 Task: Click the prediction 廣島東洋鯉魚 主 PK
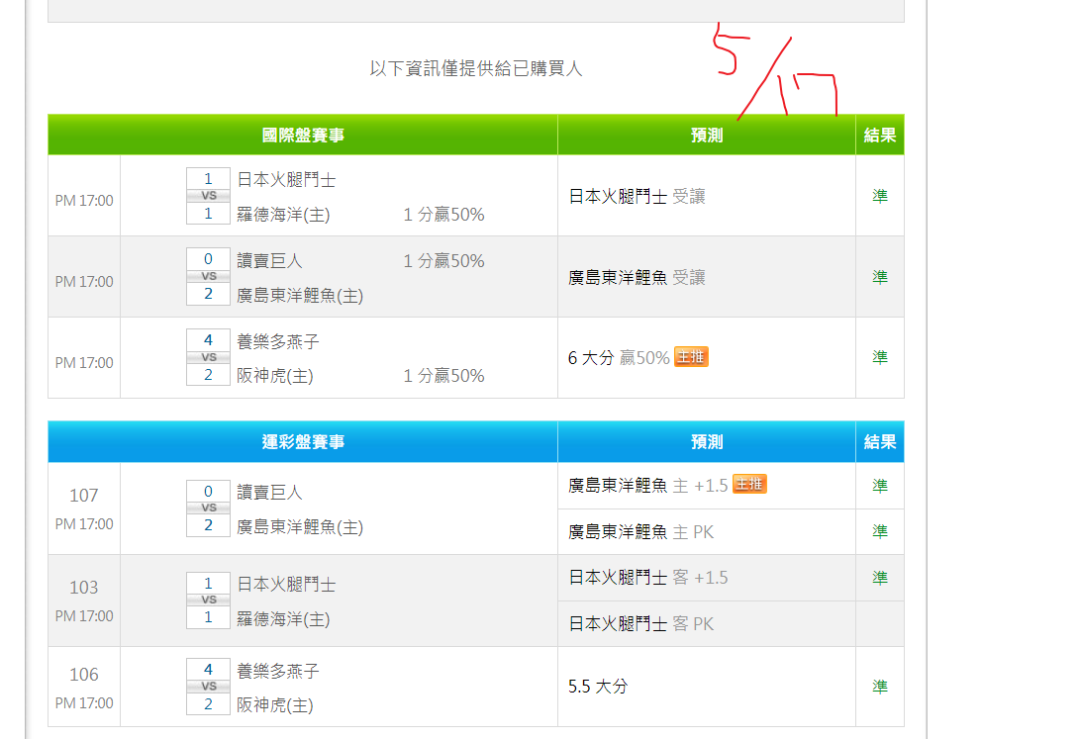641,532
